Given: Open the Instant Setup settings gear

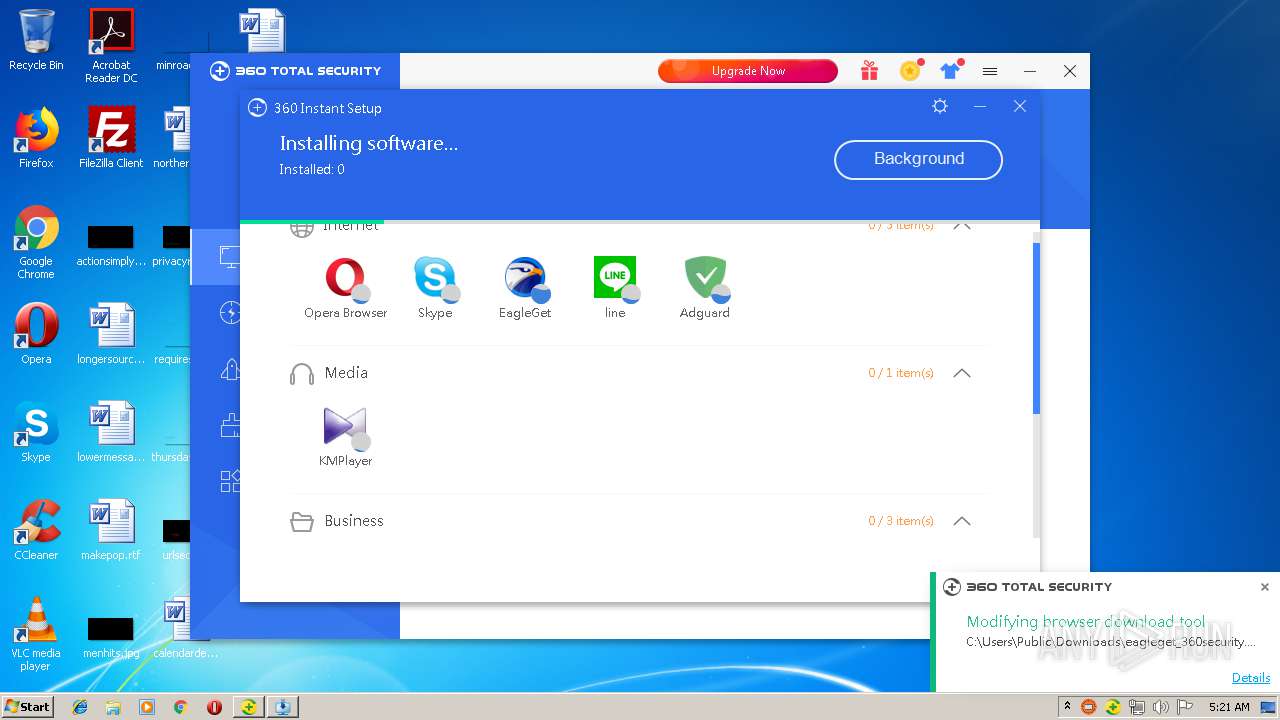Looking at the screenshot, I should (x=940, y=106).
